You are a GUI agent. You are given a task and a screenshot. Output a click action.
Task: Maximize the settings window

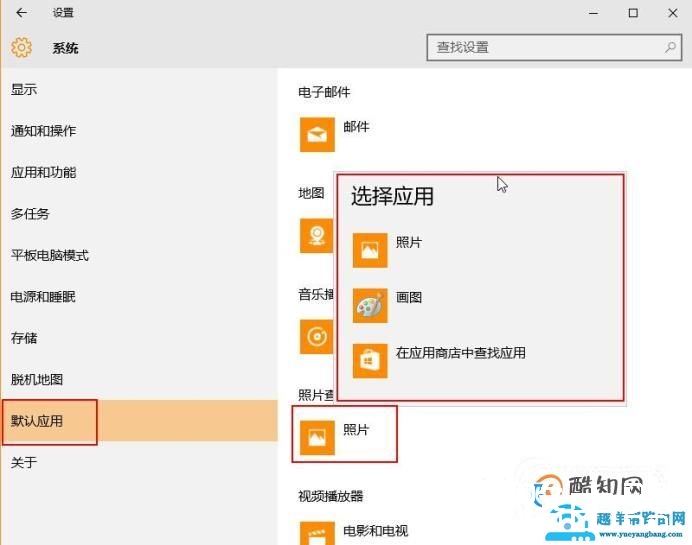point(633,13)
